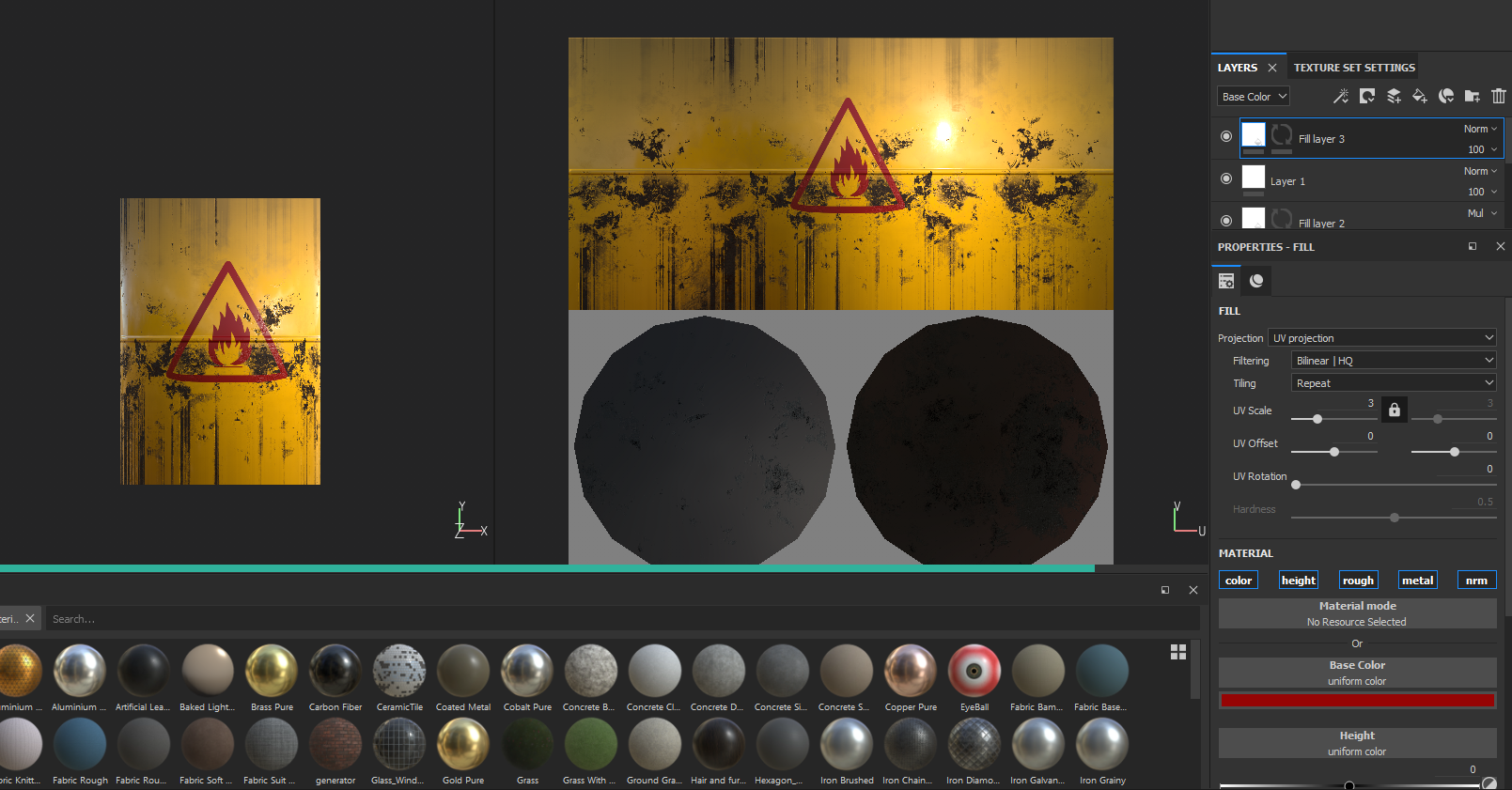The image size is (1512, 790).
Task: Click the add effect magic wand icon
Action: point(1341,96)
